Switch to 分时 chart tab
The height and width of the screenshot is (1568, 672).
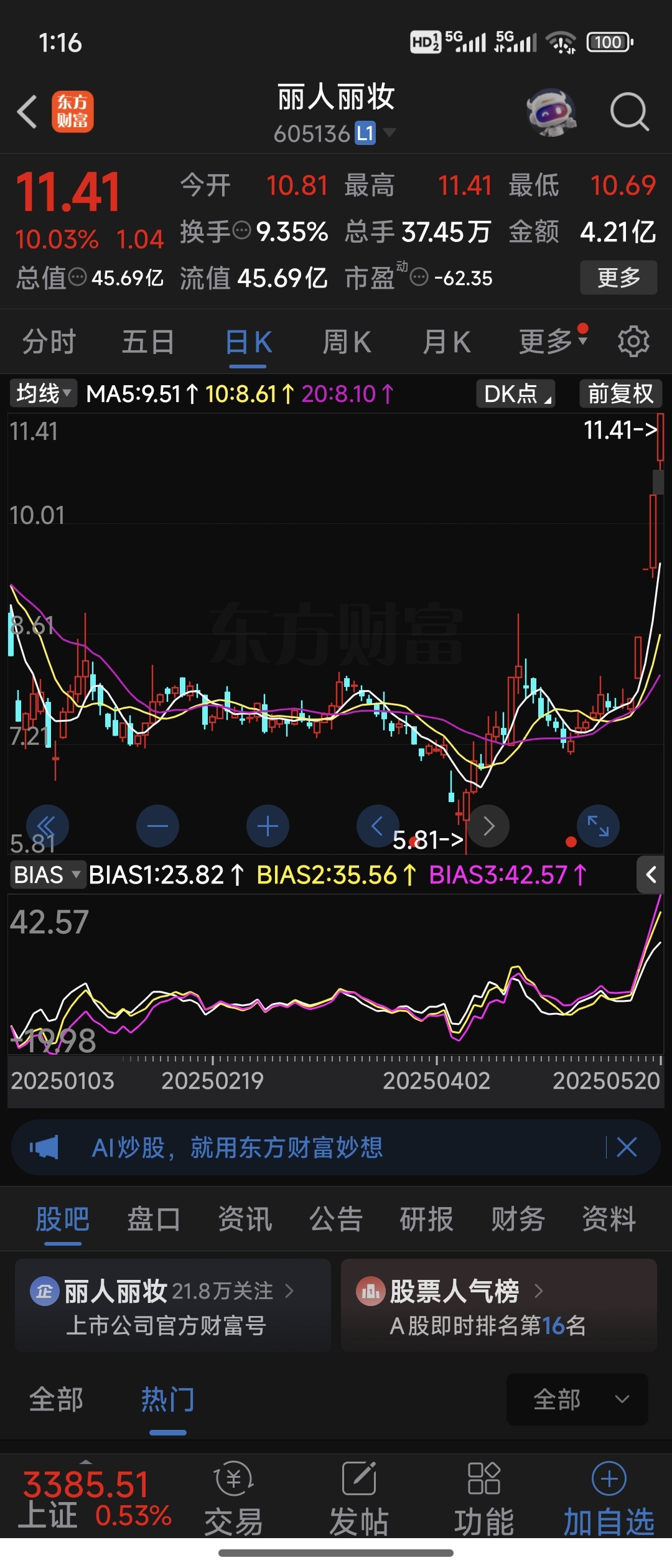tap(49, 342)
